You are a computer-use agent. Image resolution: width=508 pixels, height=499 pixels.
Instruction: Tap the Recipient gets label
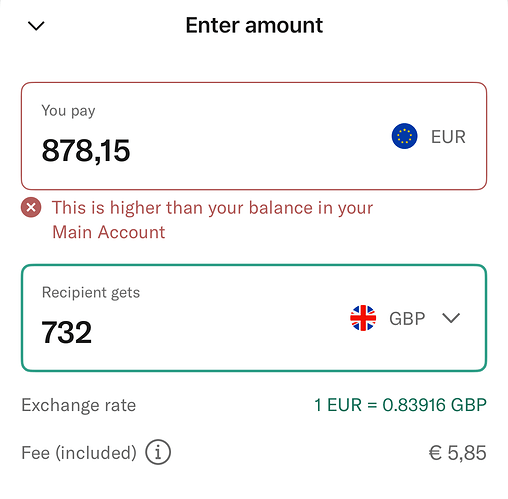click(91, 293)
